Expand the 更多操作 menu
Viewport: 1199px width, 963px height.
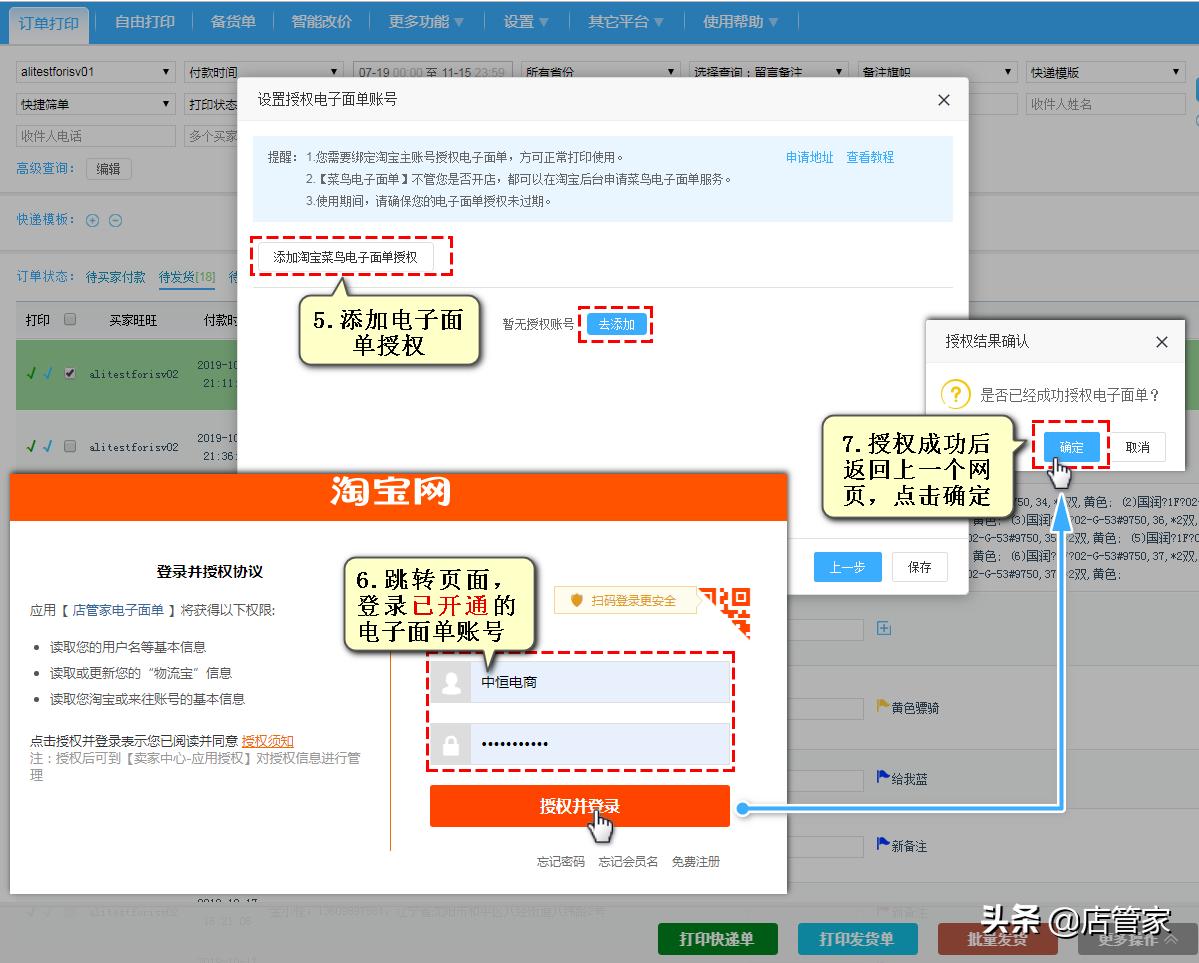(1135, 938)
